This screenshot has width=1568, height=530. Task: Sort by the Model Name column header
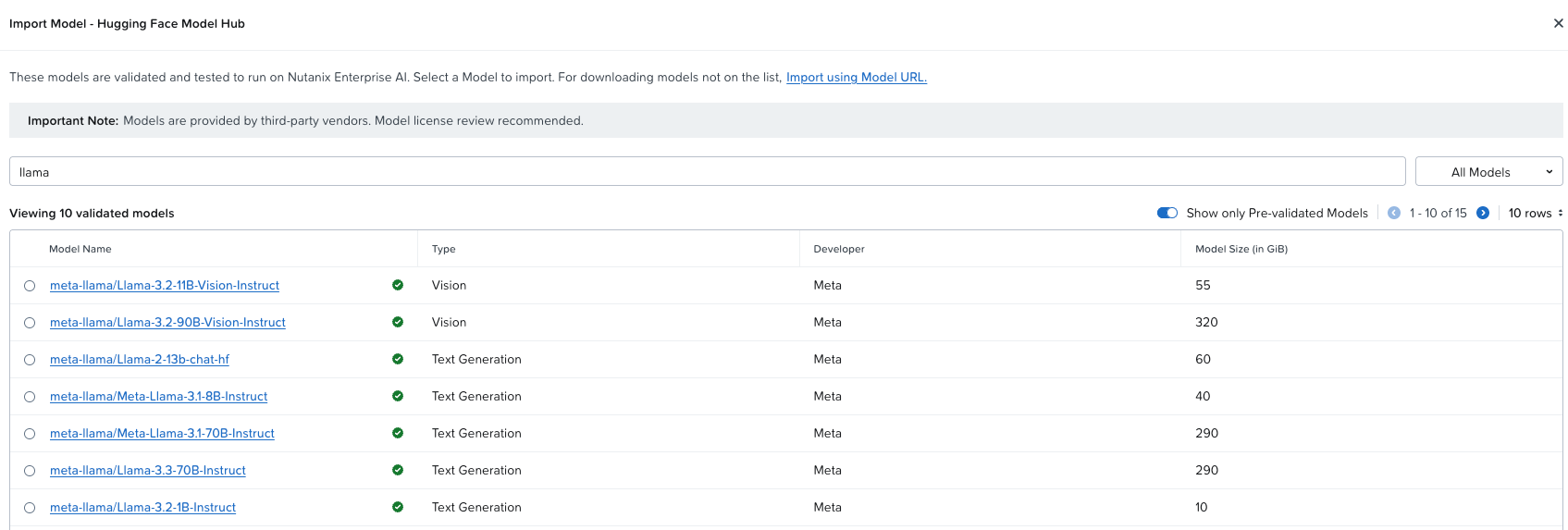80,249
